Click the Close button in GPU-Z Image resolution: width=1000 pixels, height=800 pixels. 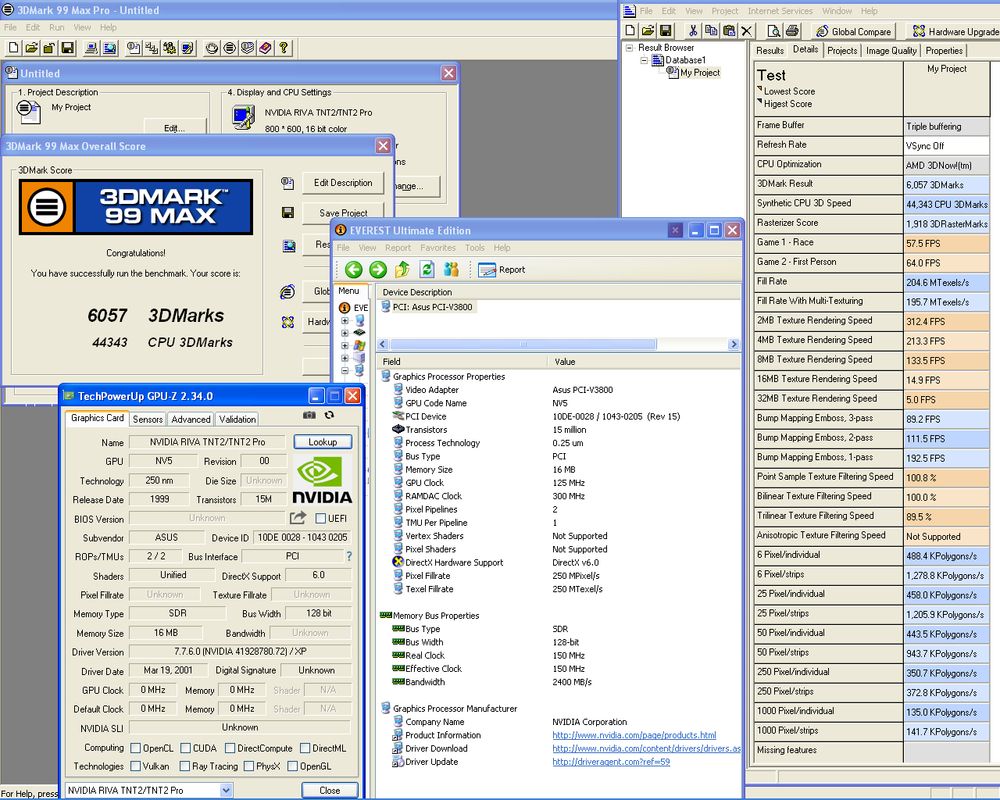pos(329,790)
